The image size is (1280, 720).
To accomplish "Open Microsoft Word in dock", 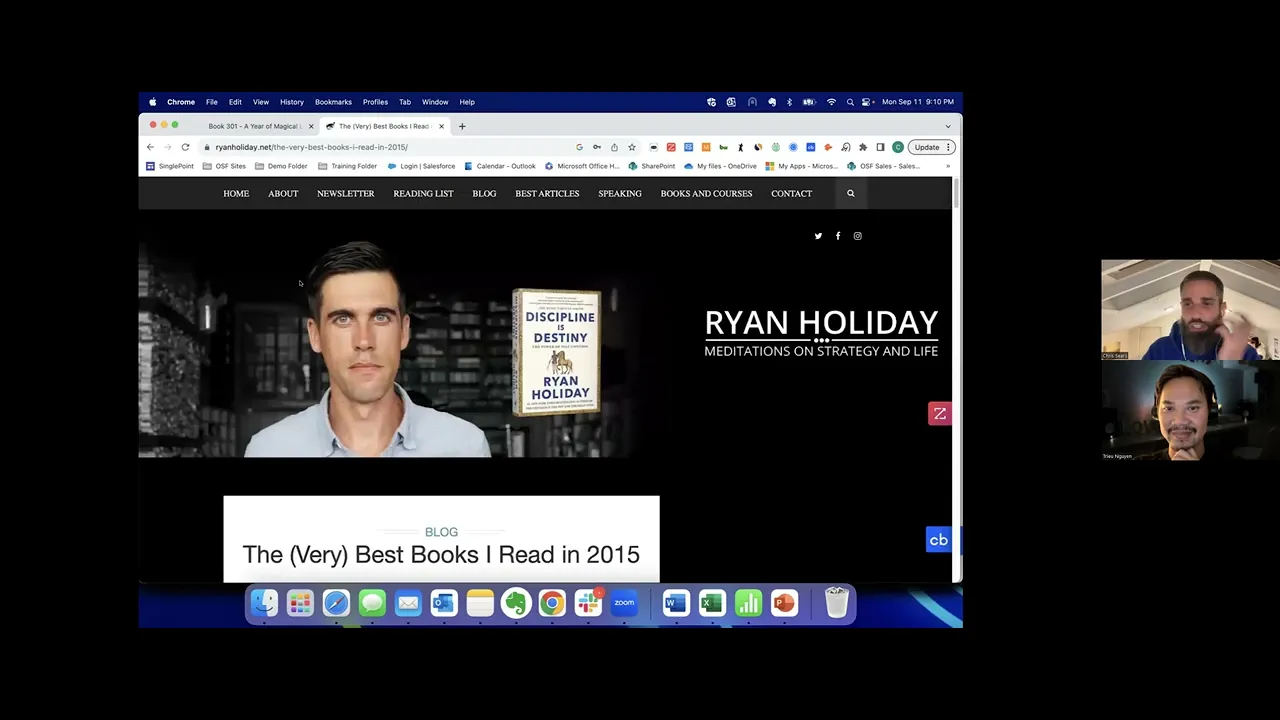I will pyautogui.click(x=676, y=603).
